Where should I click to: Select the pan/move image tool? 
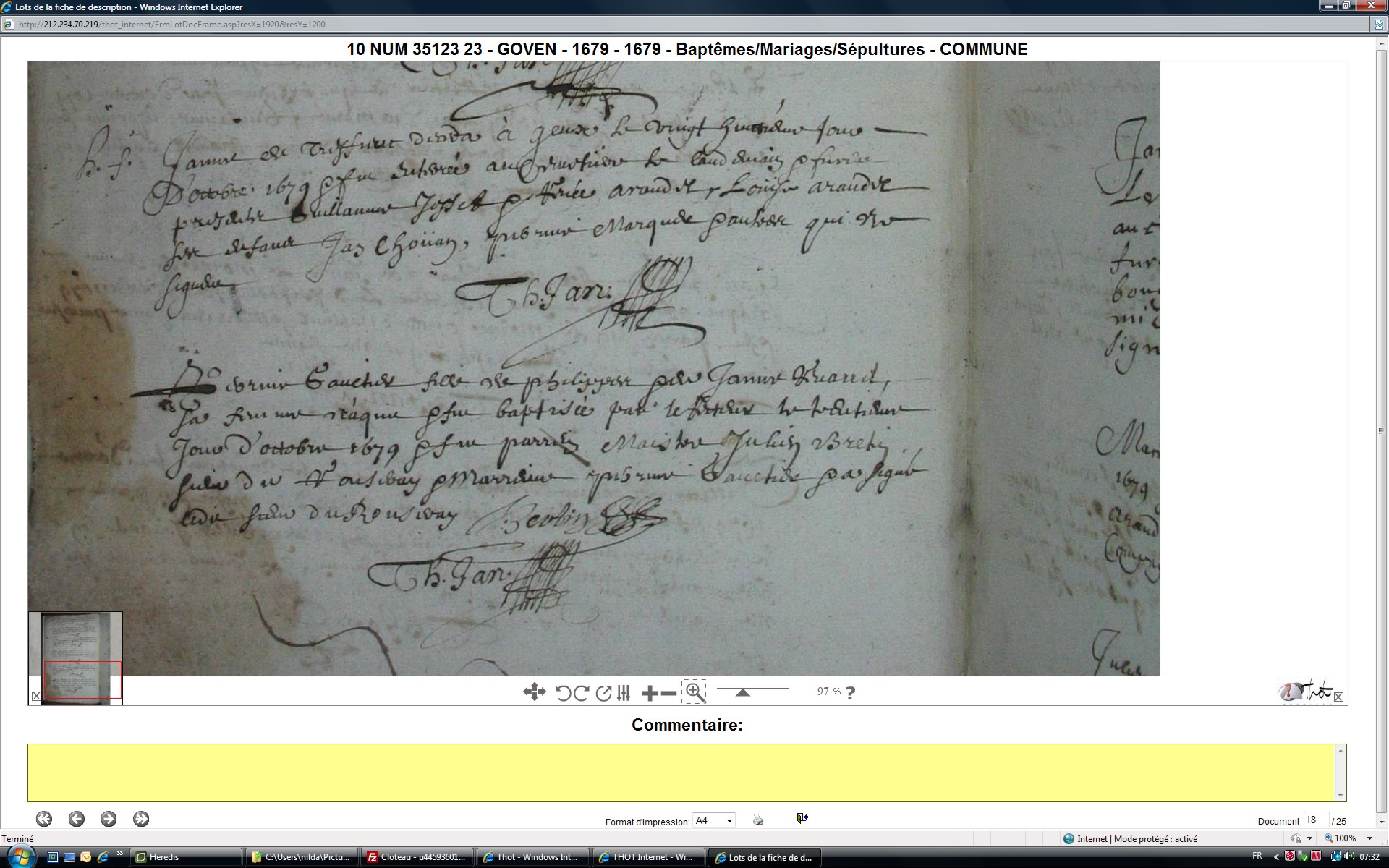534,692
